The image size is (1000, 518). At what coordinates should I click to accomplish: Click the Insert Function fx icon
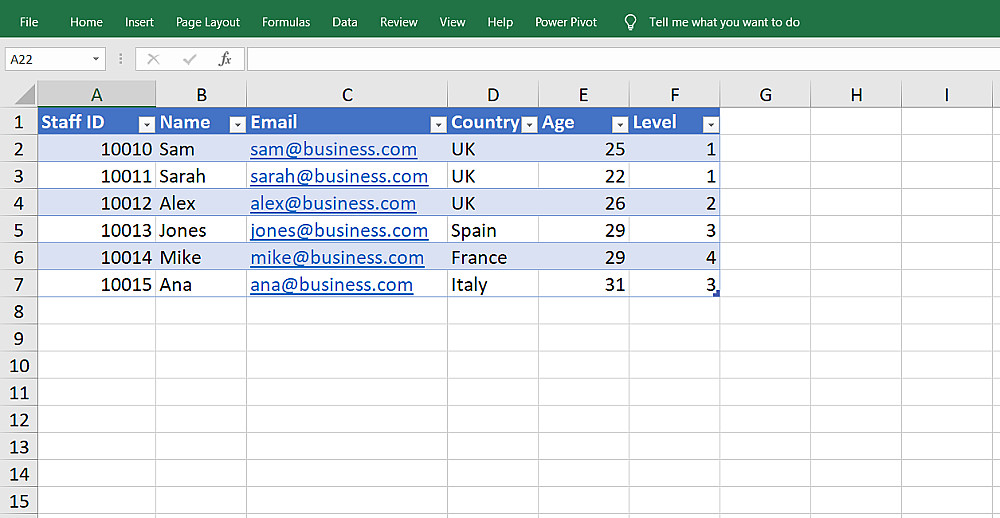point(225,59)
